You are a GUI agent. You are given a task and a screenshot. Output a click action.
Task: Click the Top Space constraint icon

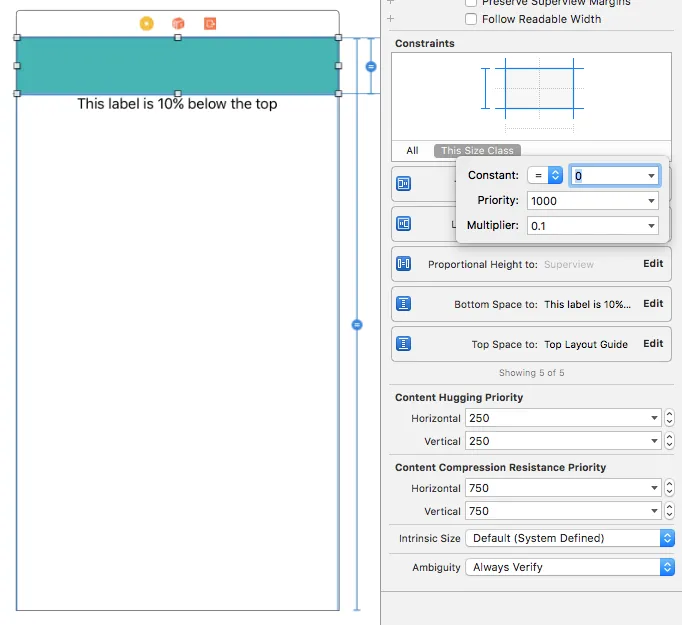click(404, 344)
